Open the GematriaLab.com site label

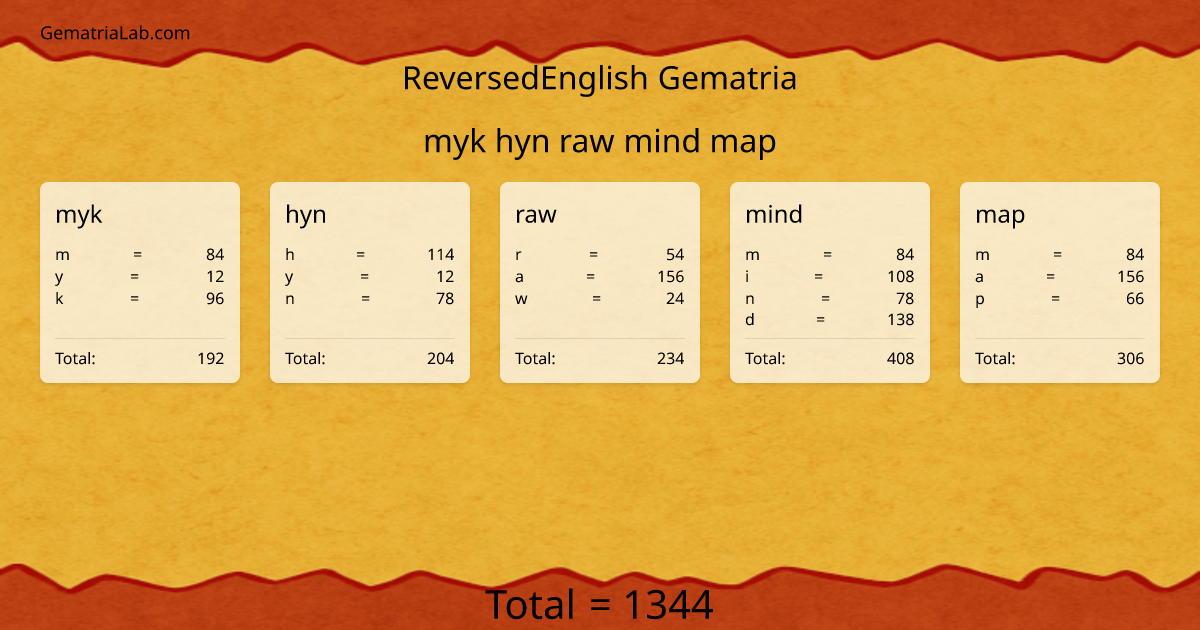pyautogui.click(x=115, y=33)
